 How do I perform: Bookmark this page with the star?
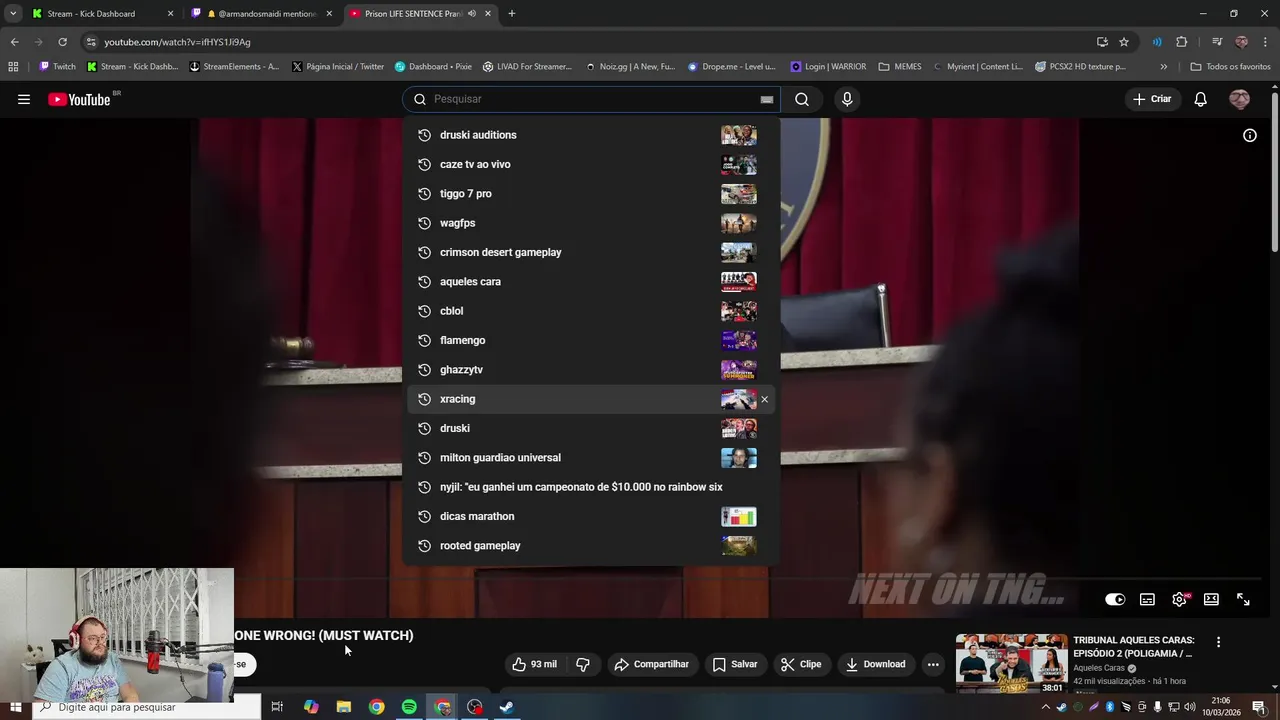click(x=1124, y=42)
